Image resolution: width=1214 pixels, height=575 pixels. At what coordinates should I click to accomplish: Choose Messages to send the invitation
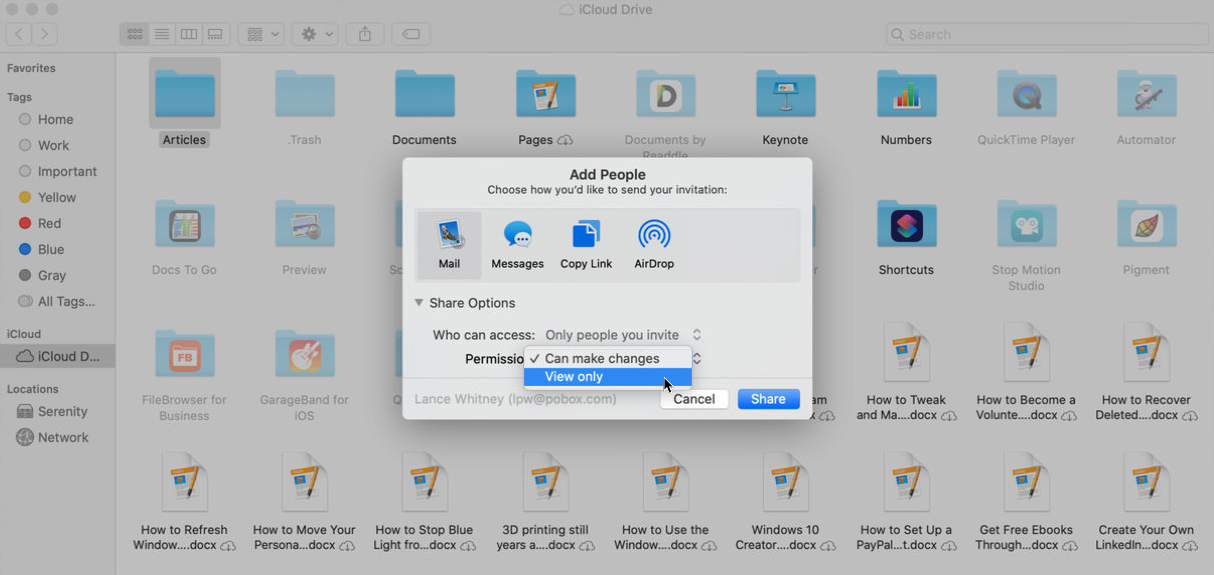[517, 246]
